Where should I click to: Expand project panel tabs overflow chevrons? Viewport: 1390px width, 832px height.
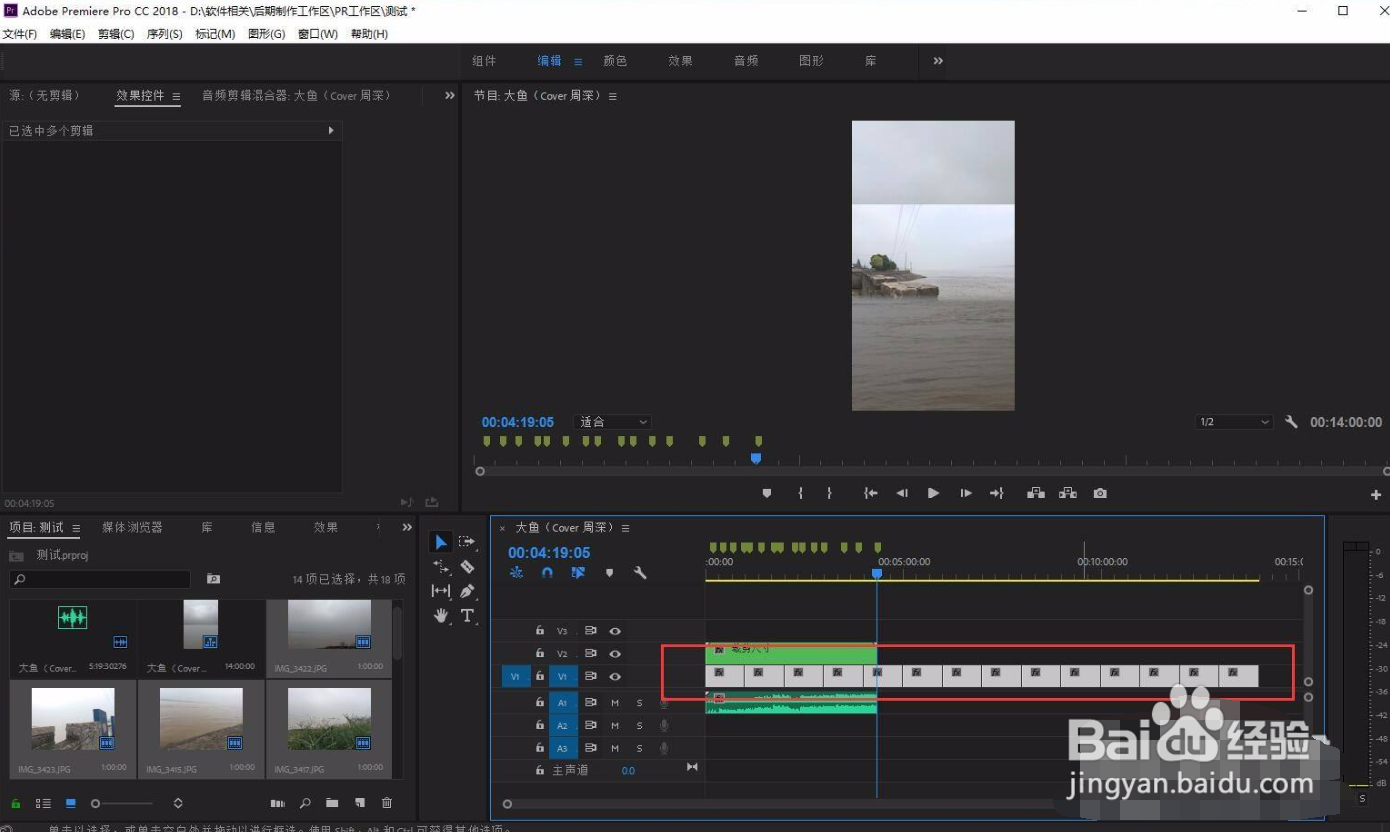pyautogui.click(x=407, y=527)
